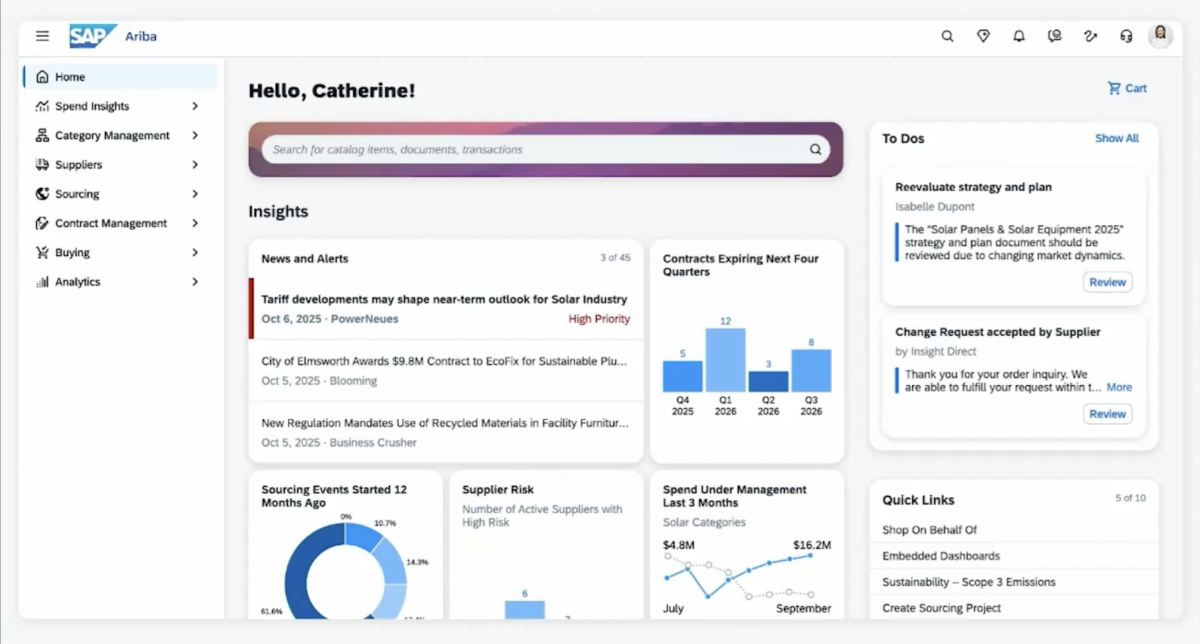Select Suppliers in the side navigation

(x=78, y=165)
